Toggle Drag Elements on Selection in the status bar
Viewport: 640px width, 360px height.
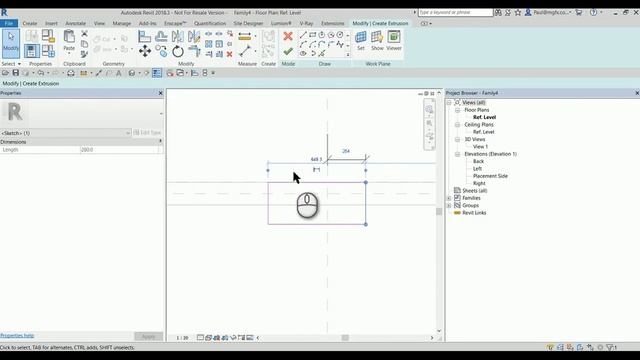pos(590,347)
